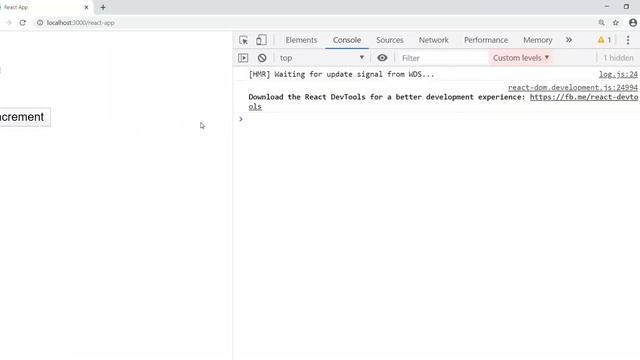This screenshot has height=360, width=640.
Task: Open the zoom magnifier in the address bar
Action: (602, 23)
